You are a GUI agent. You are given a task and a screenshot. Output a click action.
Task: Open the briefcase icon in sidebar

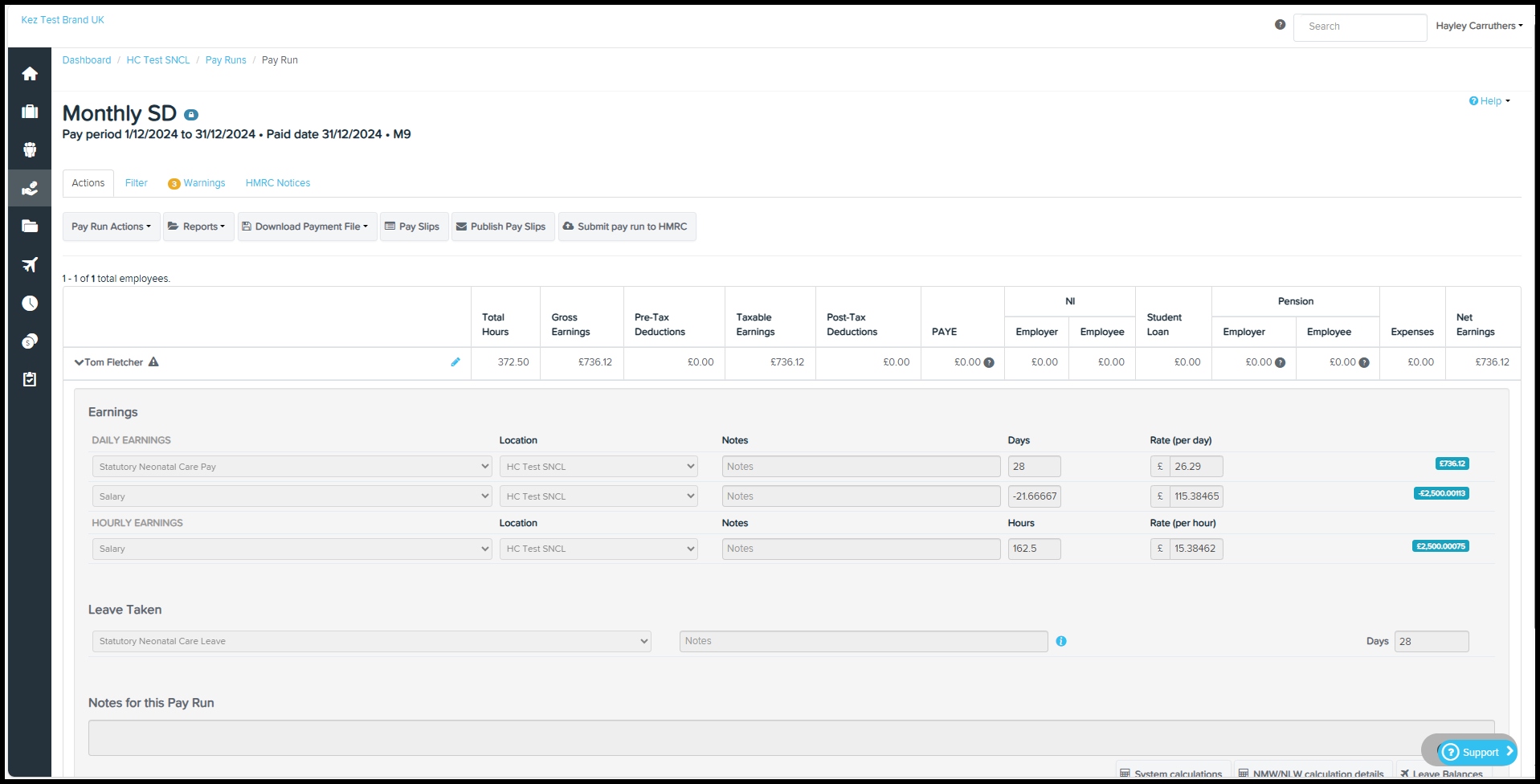coord(30,112)
